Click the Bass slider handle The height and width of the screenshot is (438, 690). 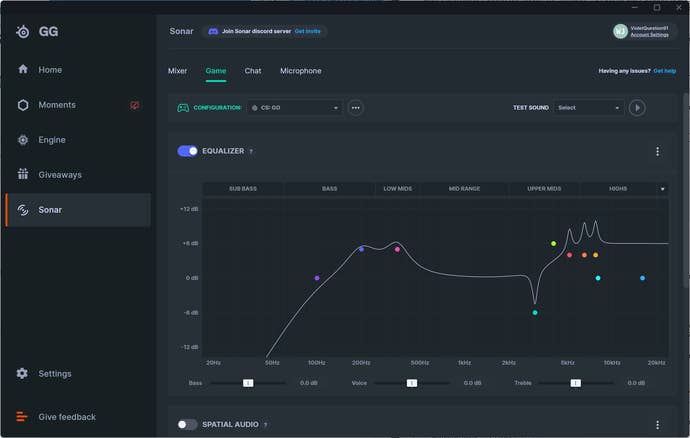coord(248,383)
